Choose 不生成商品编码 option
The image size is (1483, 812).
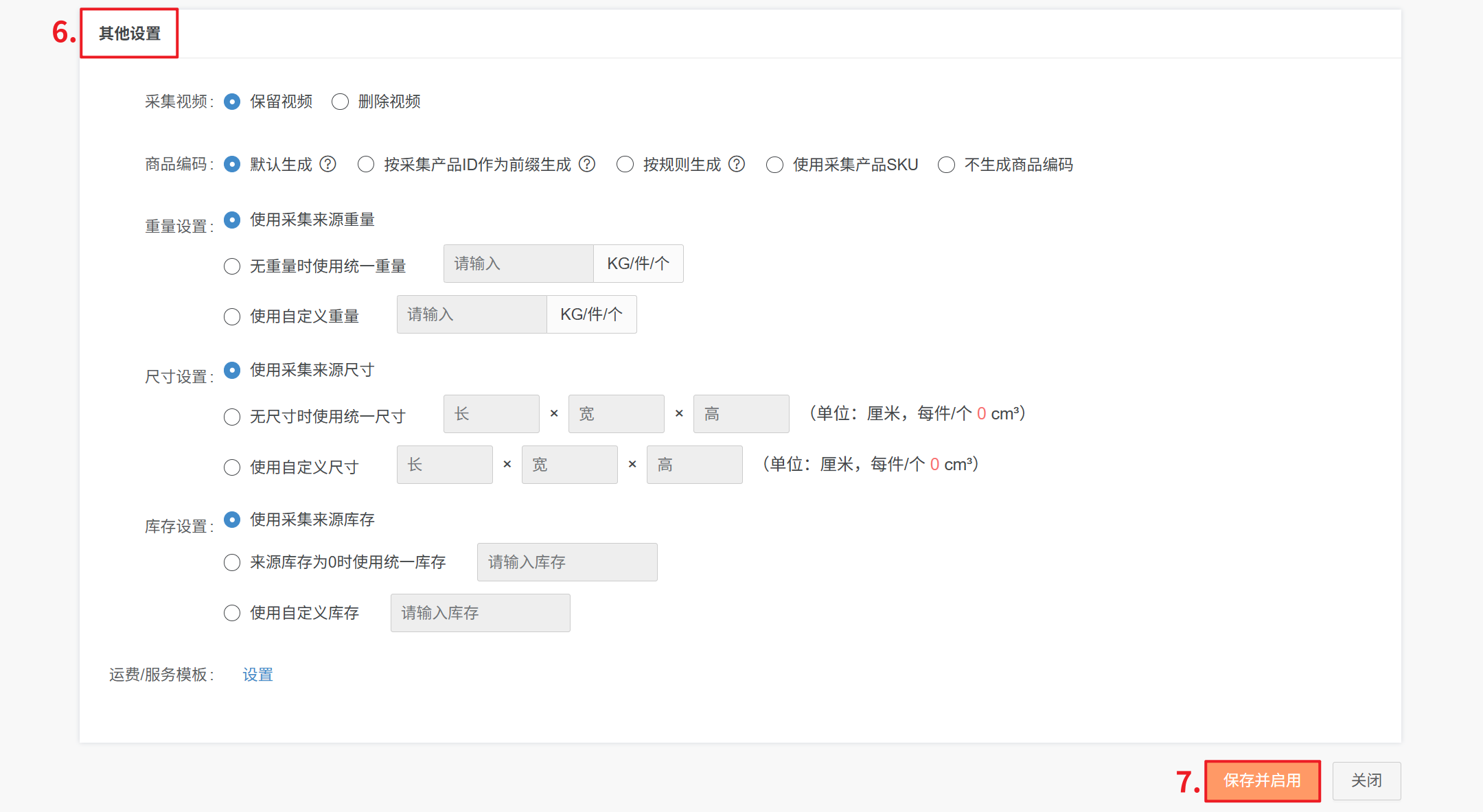[x=946, y=165]
